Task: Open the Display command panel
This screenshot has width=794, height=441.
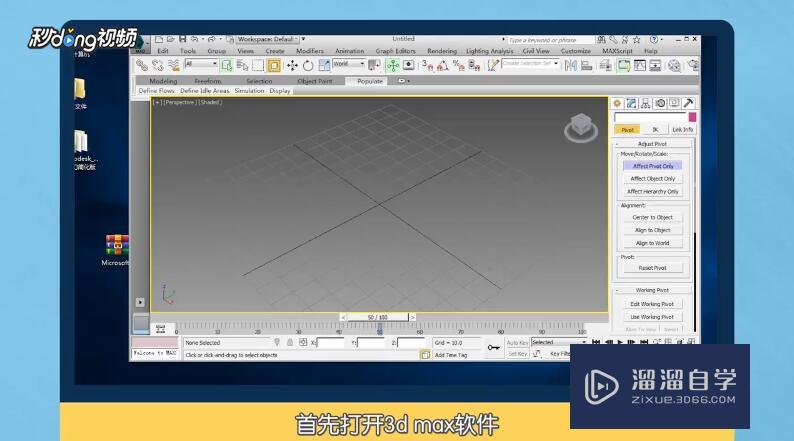Action: click(674, 103)
